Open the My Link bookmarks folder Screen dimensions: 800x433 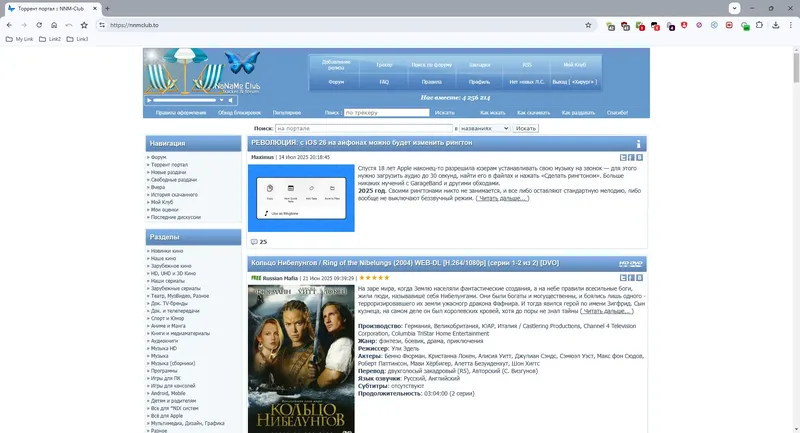(x=19, y=39)
